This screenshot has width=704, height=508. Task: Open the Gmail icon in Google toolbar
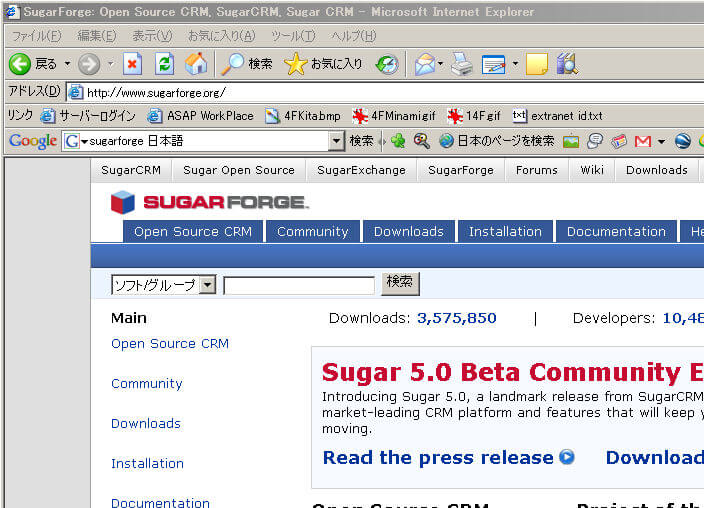click(643, 141)
